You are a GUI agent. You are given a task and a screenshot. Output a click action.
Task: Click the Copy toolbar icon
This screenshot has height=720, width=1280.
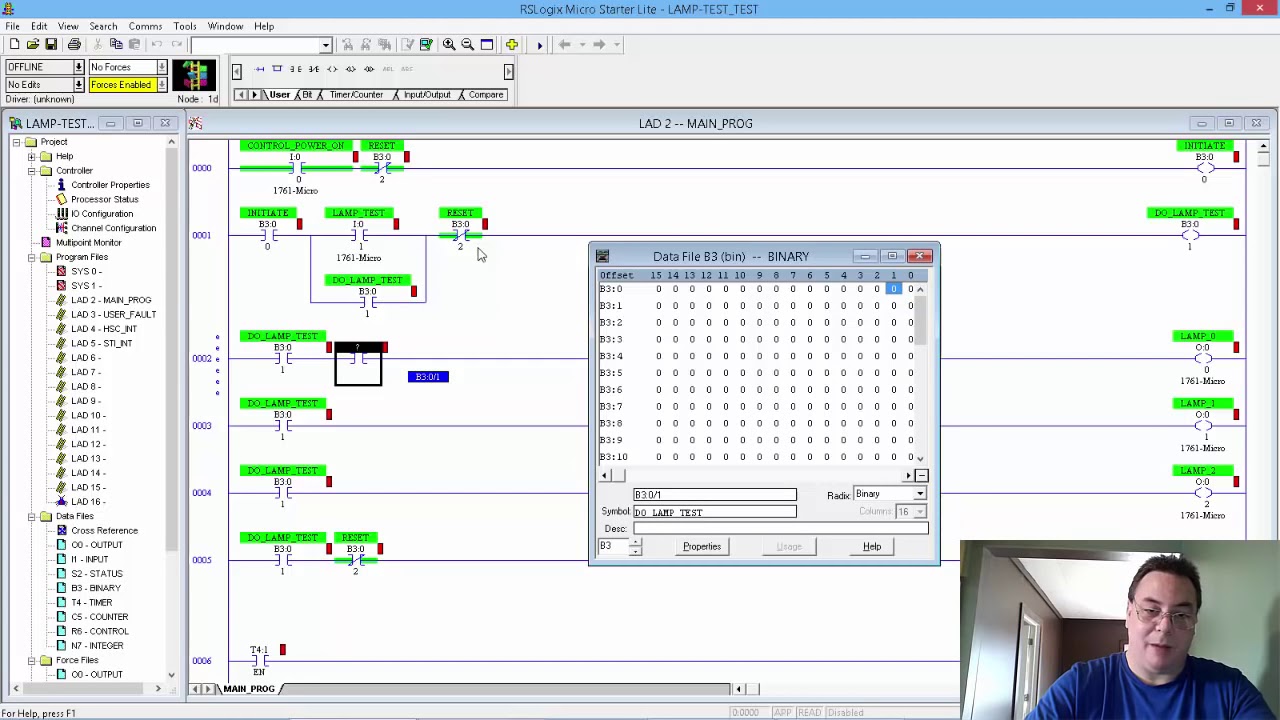point(116,44)
